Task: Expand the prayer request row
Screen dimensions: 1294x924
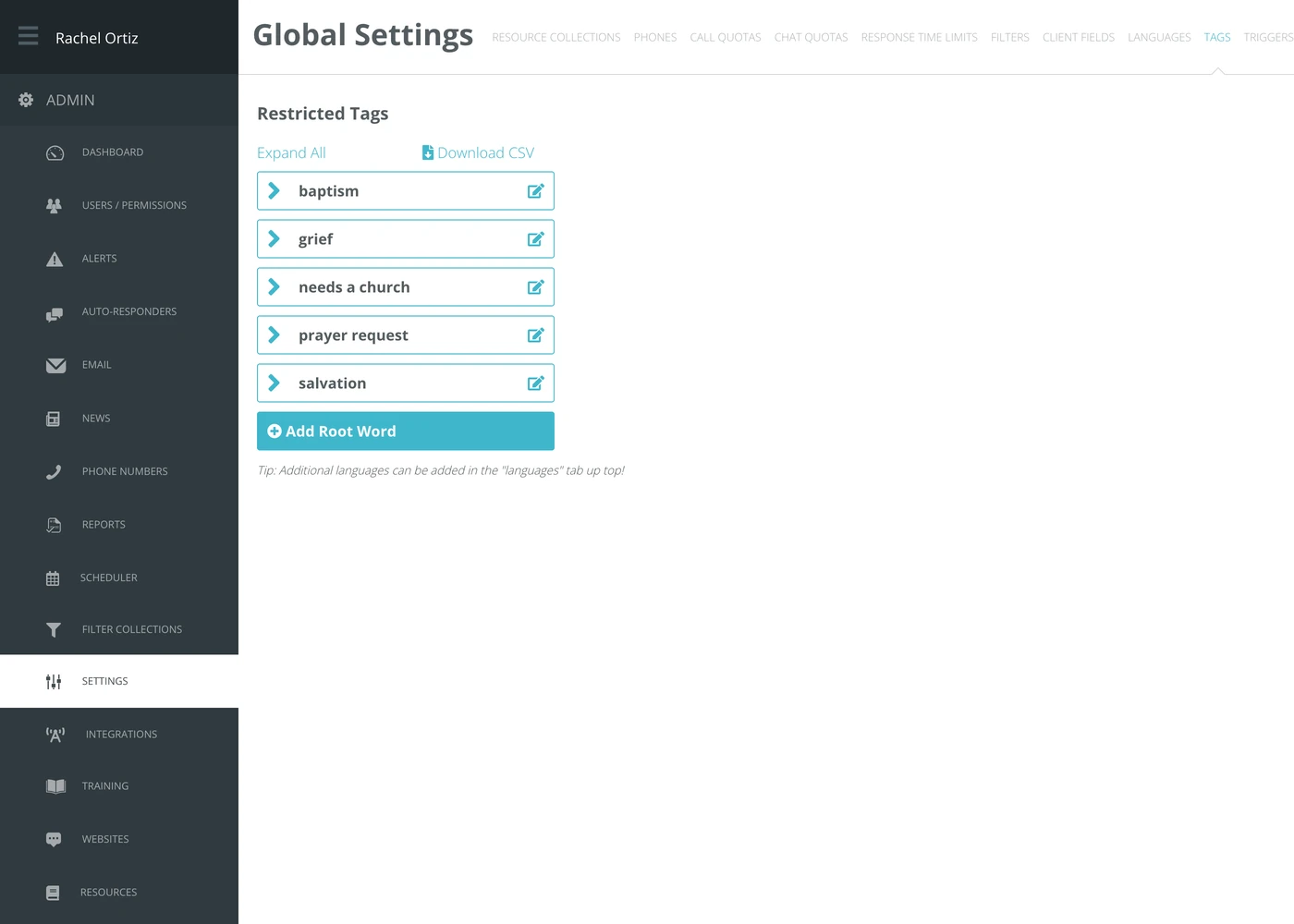Action: pyautogui.click(x=274, y=334)
